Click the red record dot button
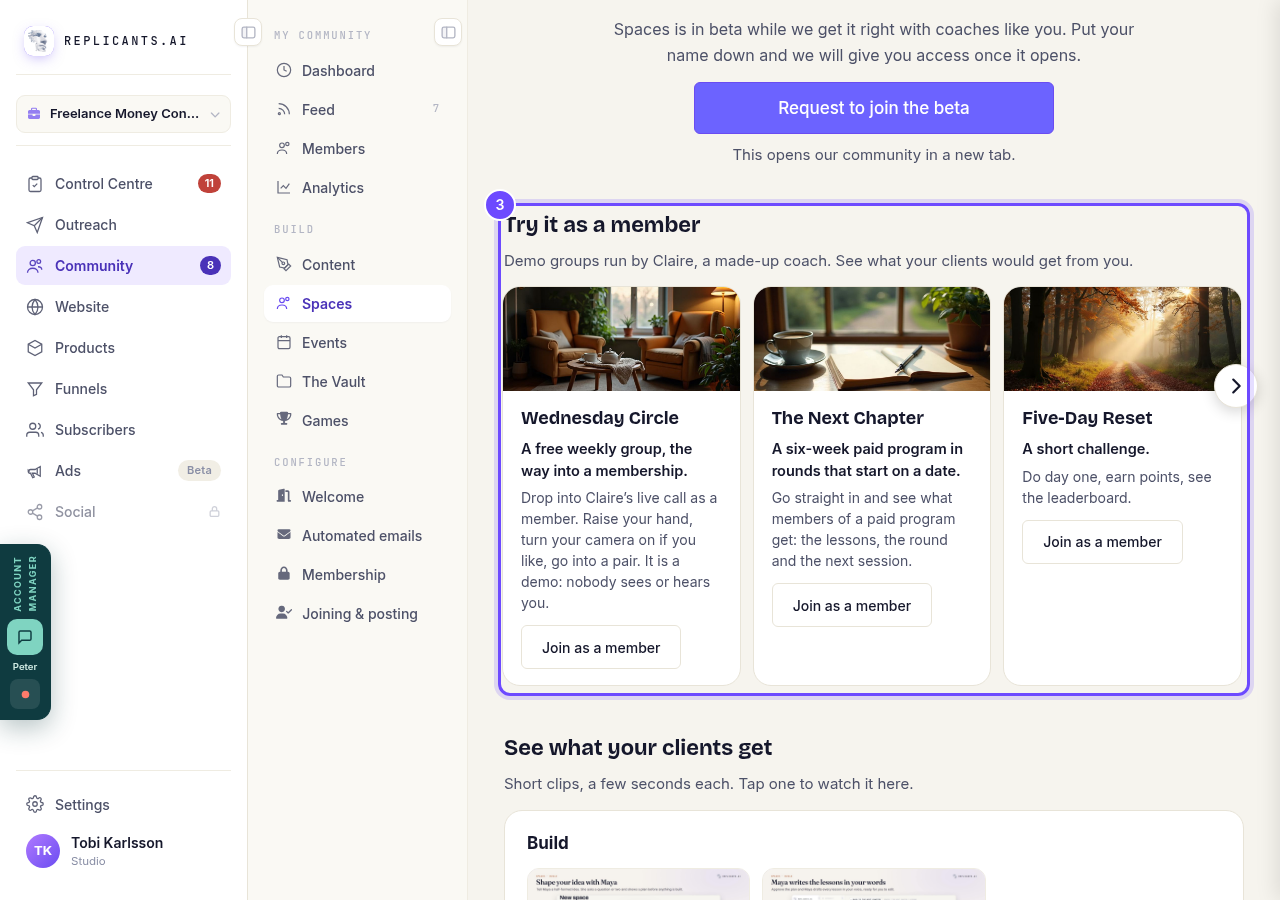This screenshot has width=1280, height=900. 25,694
